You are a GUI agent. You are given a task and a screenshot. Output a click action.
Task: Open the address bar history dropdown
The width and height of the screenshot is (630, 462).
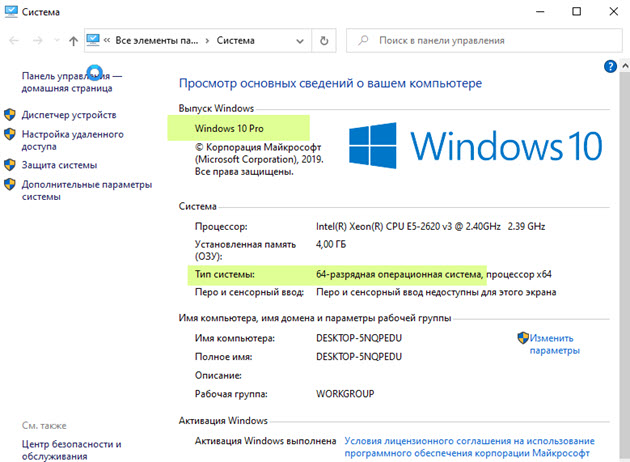pyautogui.click(x=300, y=41)
